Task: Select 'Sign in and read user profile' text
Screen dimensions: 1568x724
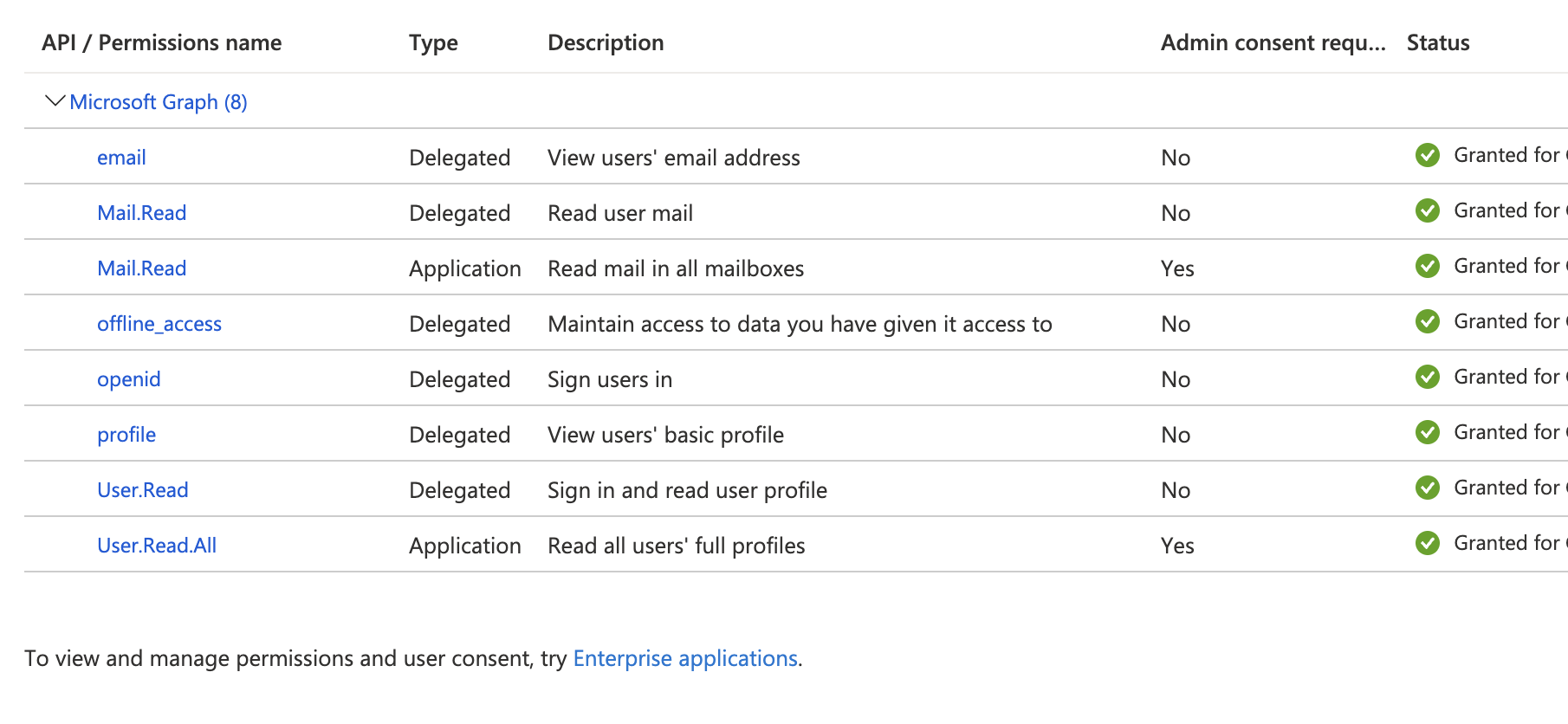Action: (687, 490)
